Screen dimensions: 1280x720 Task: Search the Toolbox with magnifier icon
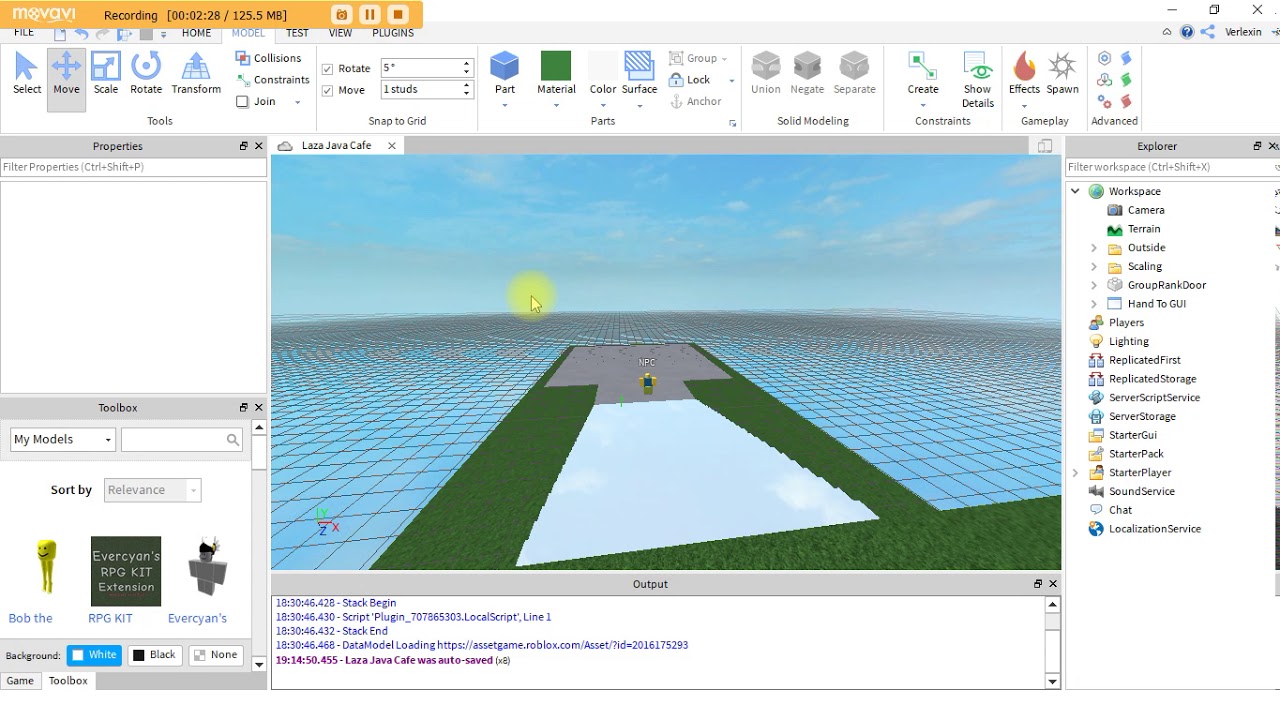click(233, 439)
